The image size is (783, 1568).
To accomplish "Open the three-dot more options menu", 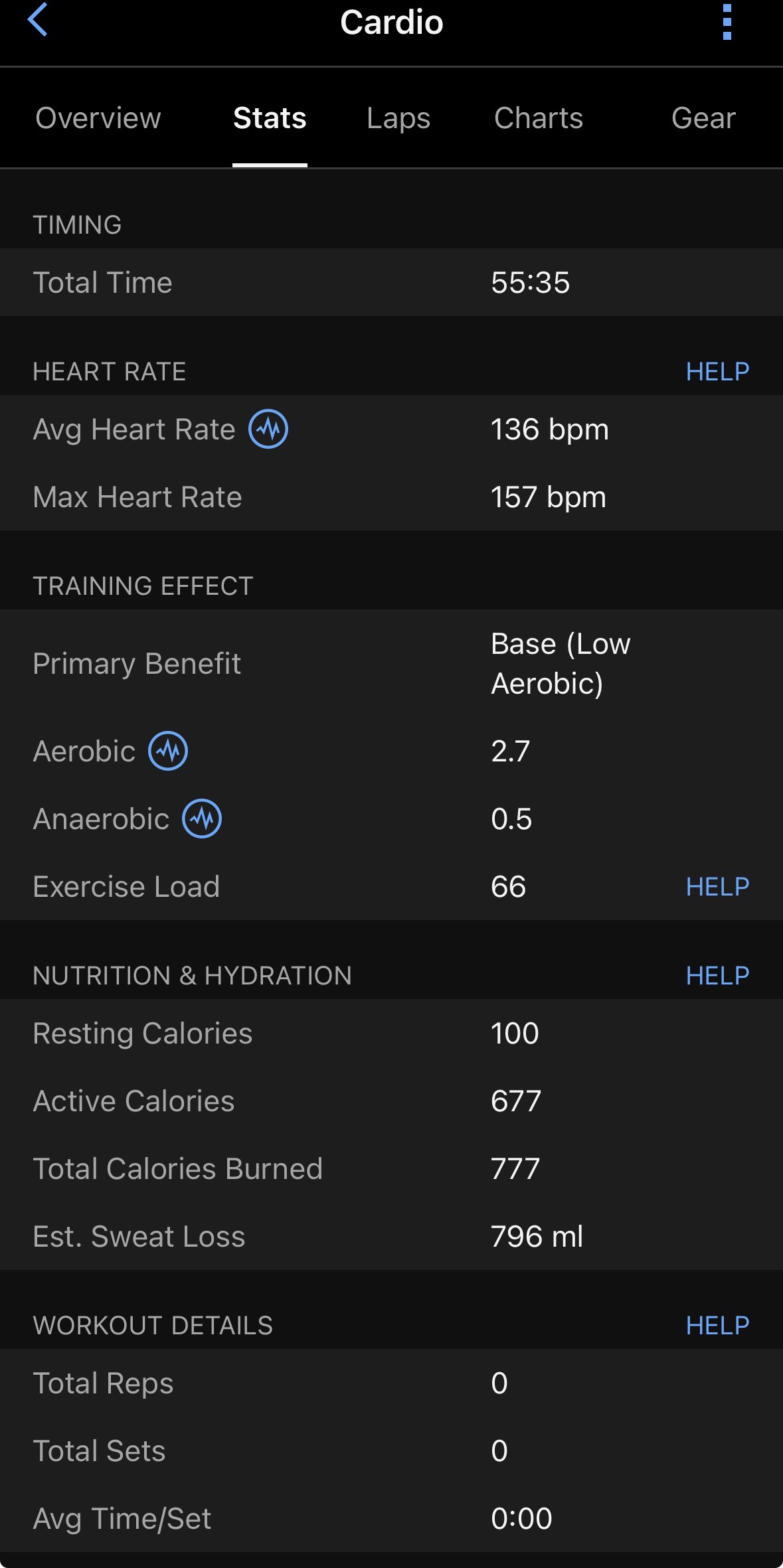I will pyautogui.click(x=727, y=22).
